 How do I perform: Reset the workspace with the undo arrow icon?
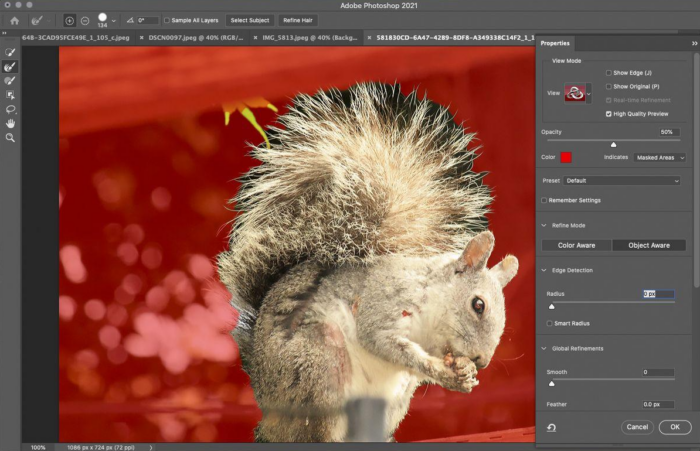552,428
